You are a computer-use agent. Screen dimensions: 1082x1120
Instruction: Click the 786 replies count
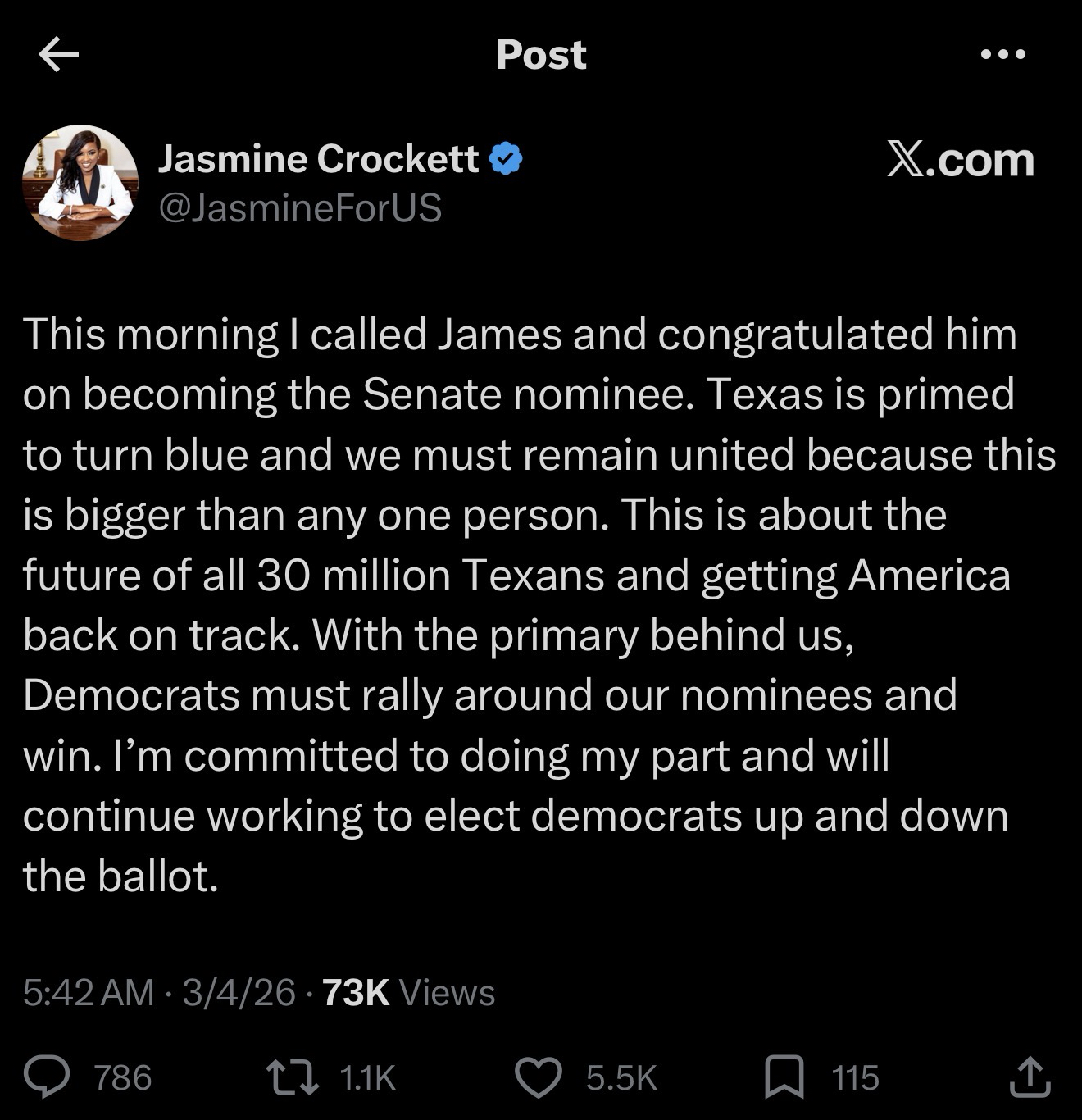[x=123, y=1077]
